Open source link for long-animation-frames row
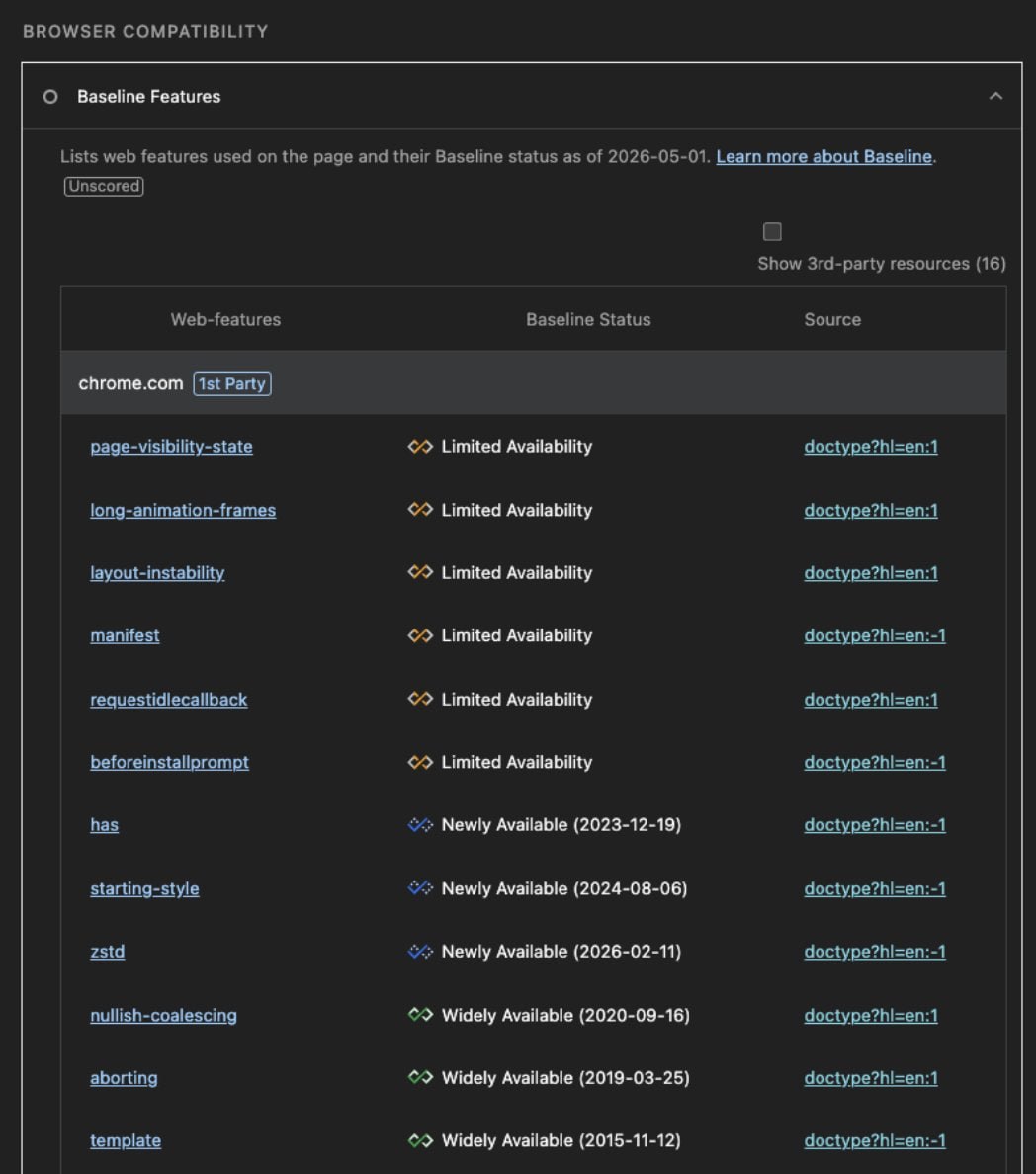The image size is (1036, 1174). tap(871, 510)
